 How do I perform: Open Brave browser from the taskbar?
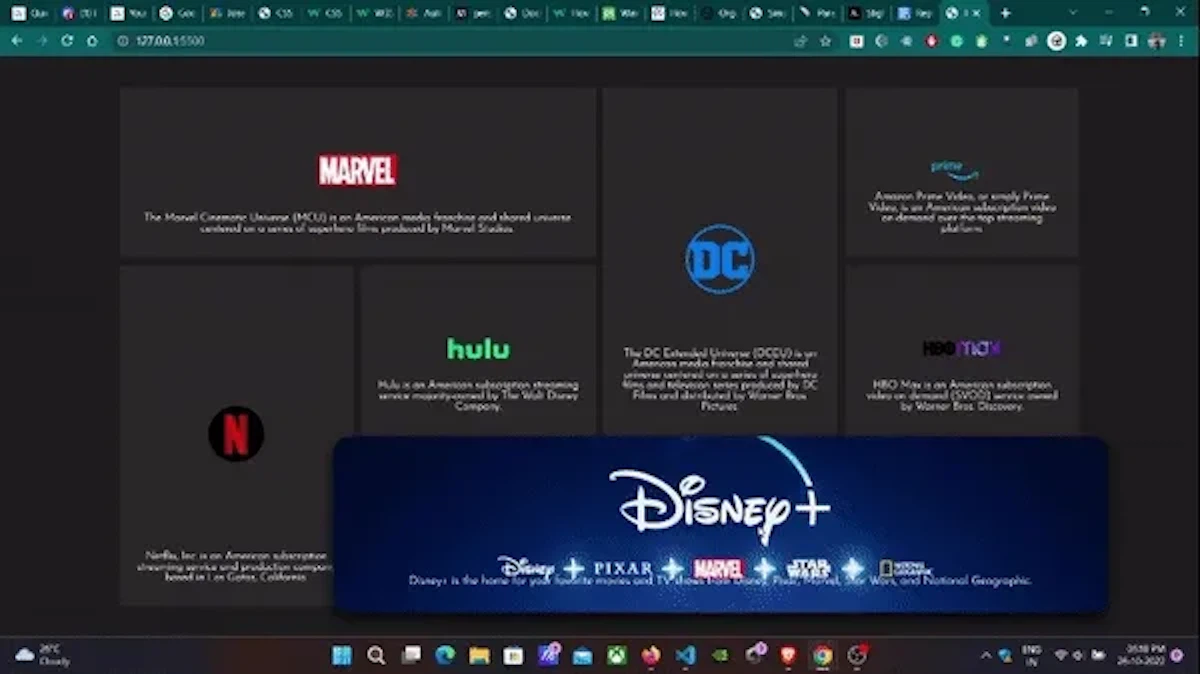(x=788, y=655)
